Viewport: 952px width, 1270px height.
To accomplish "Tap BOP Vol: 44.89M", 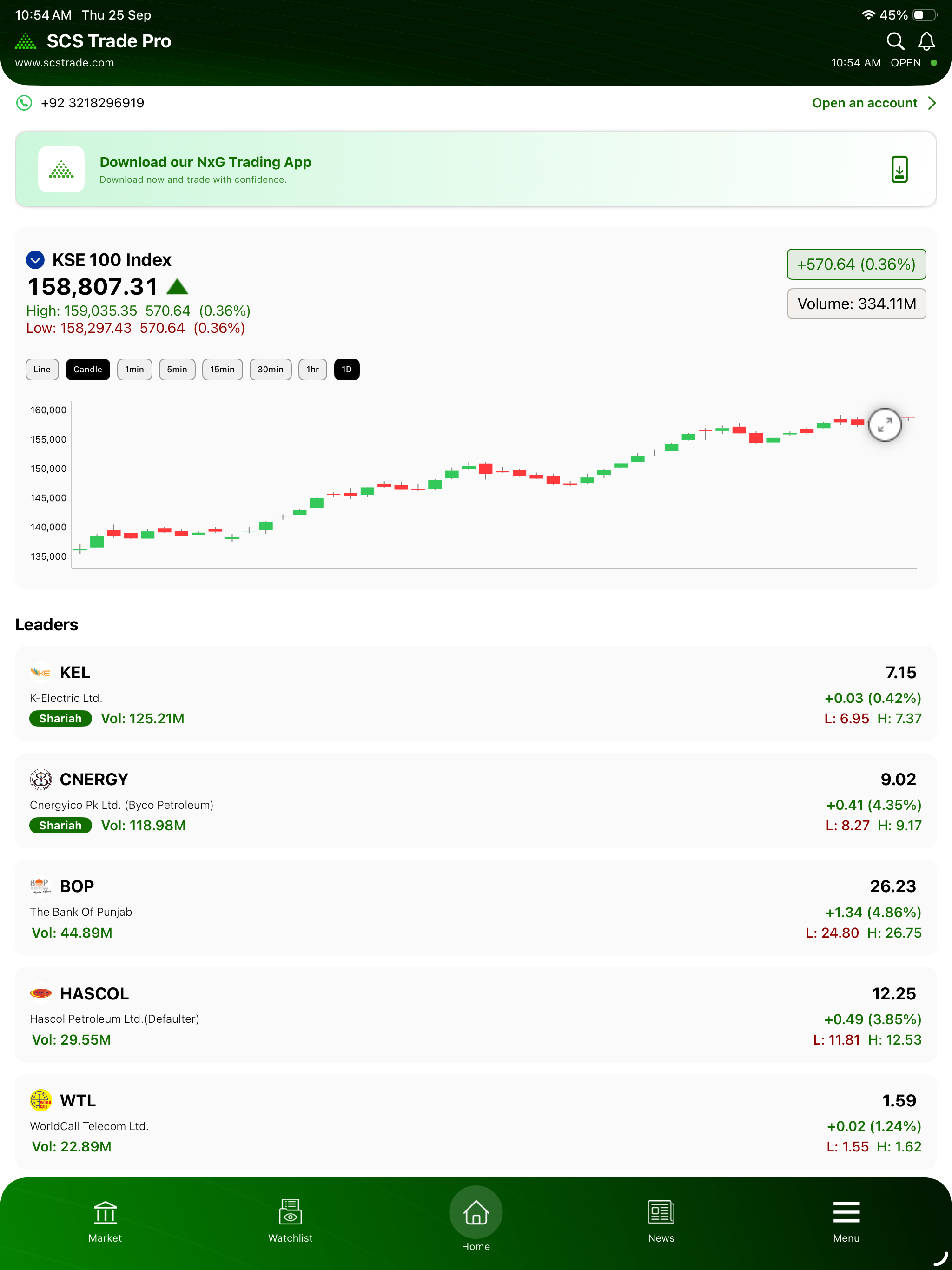I will tap(72, 933).
